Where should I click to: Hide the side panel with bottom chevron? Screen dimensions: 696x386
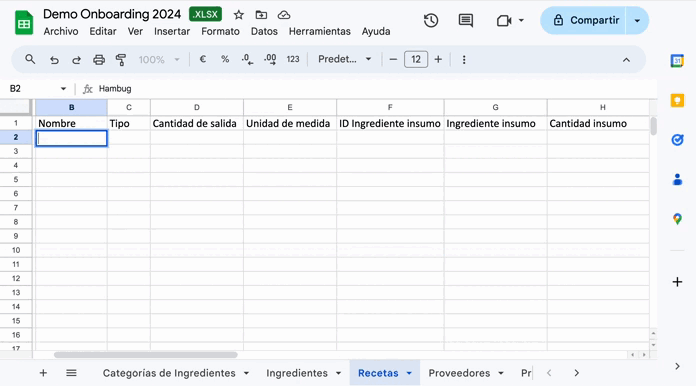click(x=677, y=366)
